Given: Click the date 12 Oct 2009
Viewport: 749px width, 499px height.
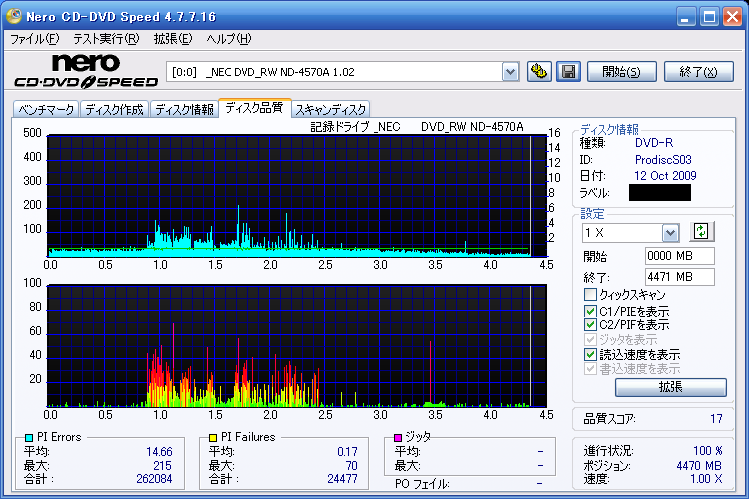Looking at the screenshot, I should [x=665, y=176].
